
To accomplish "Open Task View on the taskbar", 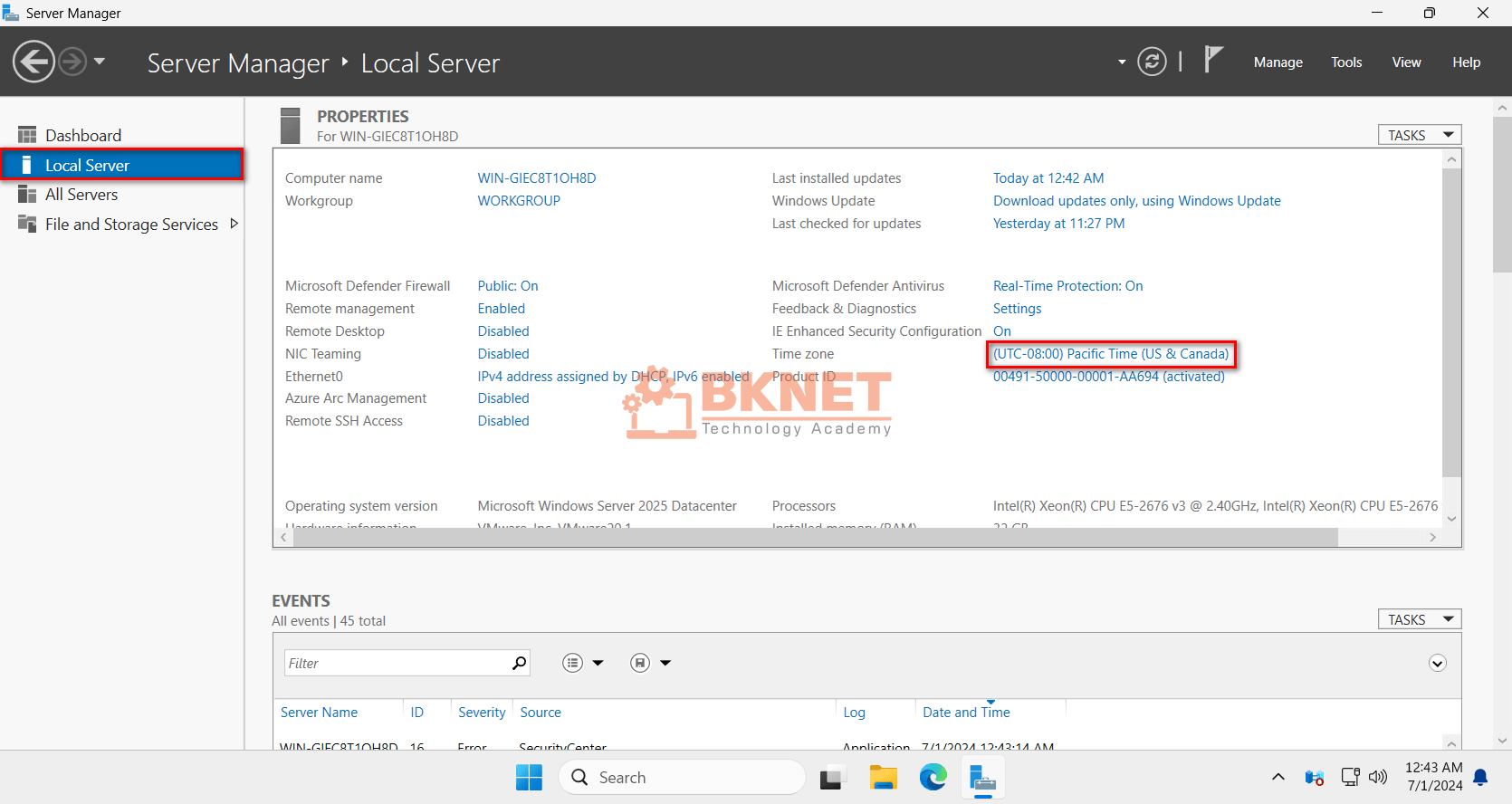I will click(x=833, y=778).
